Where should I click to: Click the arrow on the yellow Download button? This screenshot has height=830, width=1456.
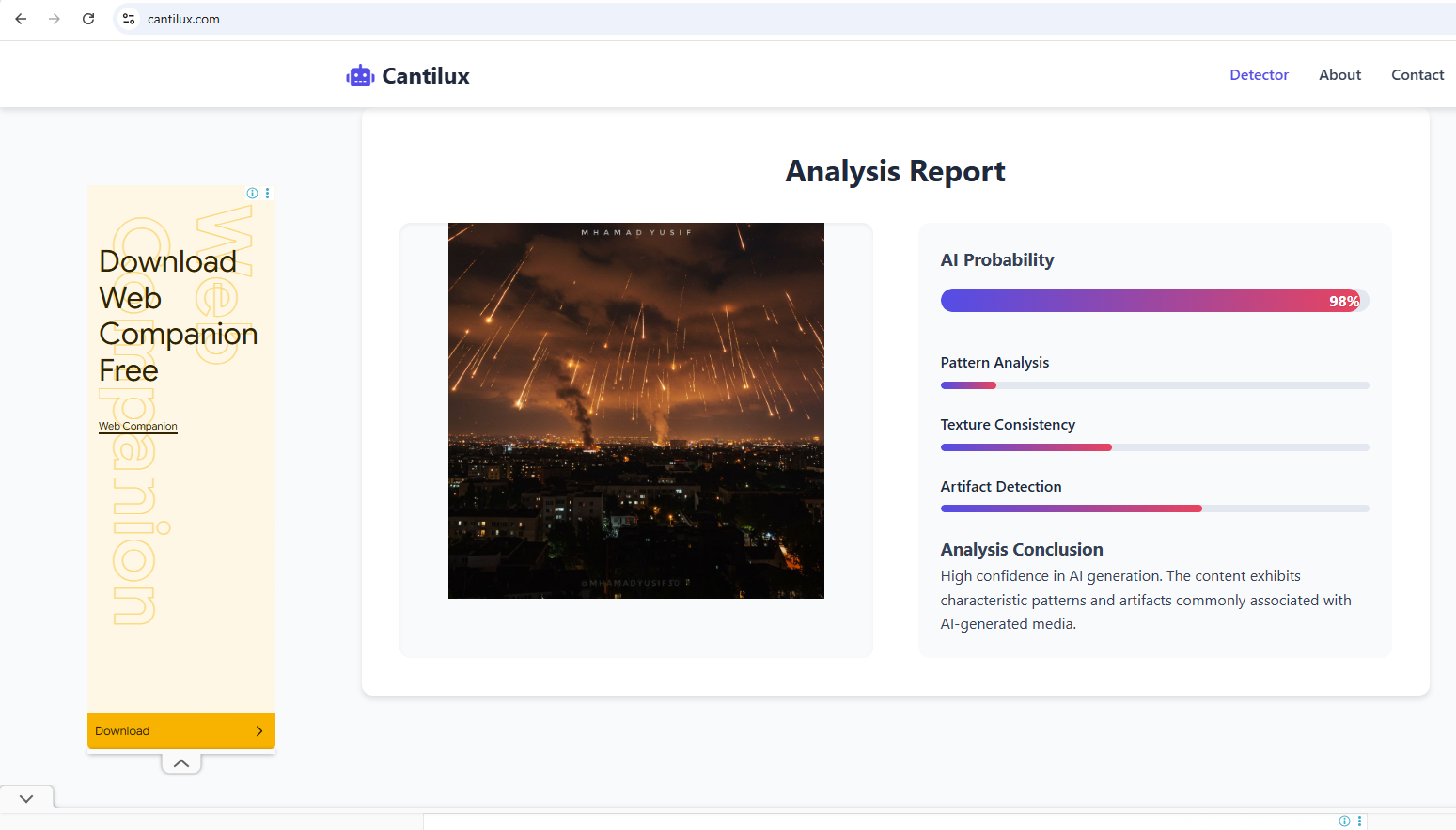coord(259,731)
